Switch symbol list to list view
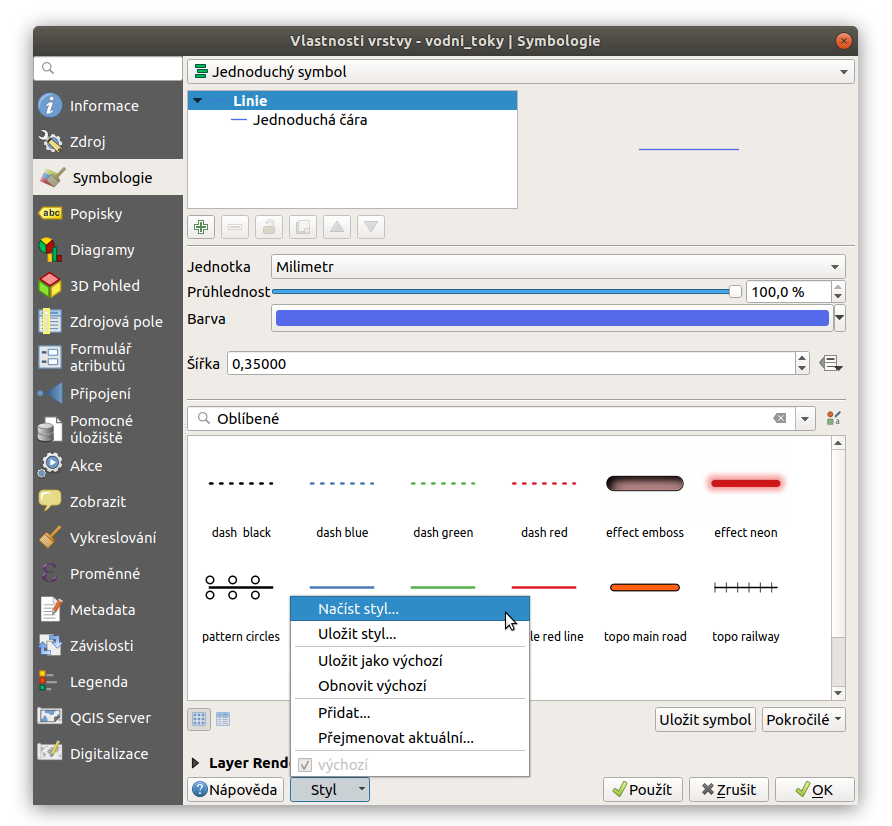This screenshot has width=892, height=826. point(223,719)
